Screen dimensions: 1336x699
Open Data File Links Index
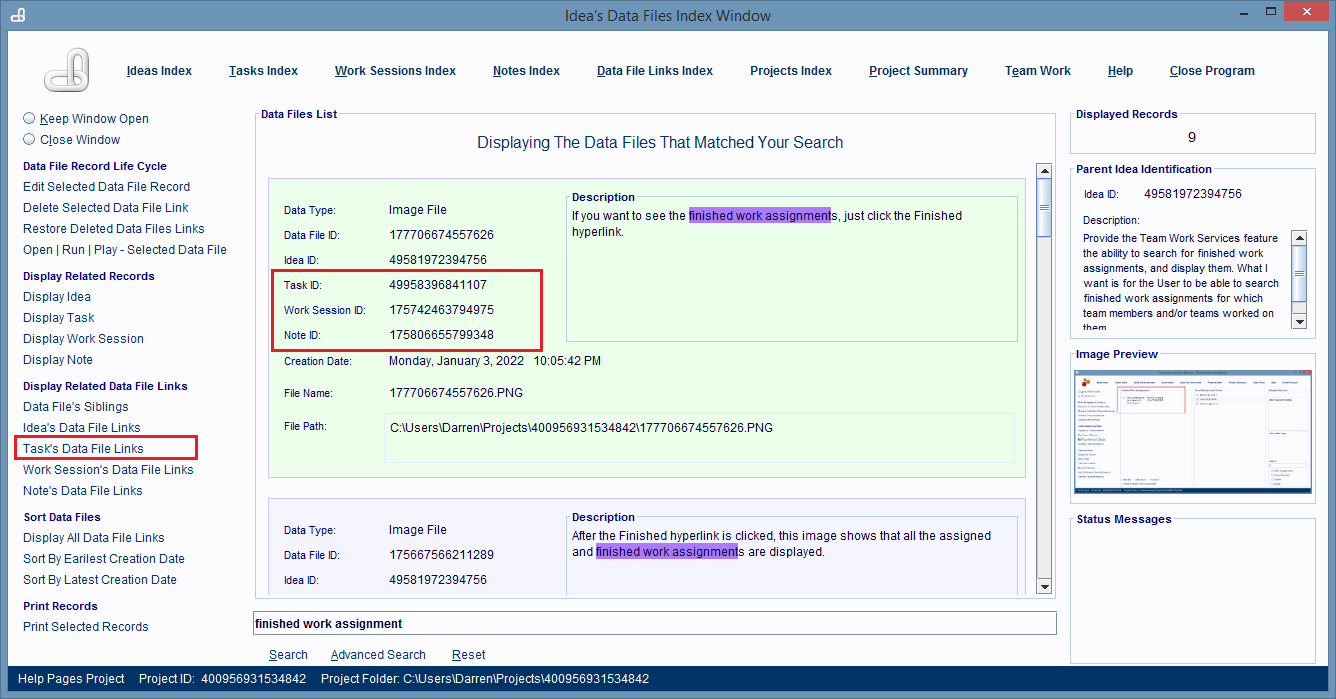click(655, 71)
